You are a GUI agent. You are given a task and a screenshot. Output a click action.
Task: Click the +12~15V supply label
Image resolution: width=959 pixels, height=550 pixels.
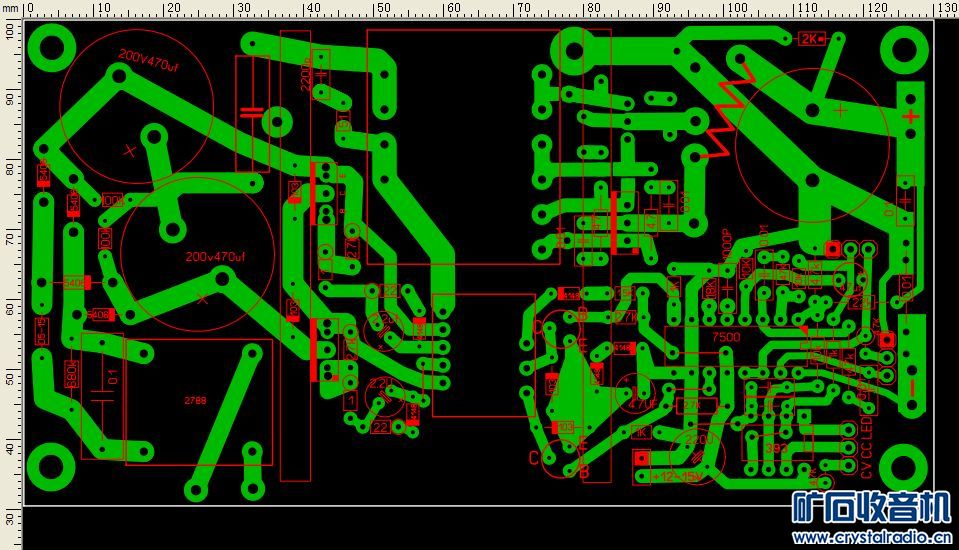678,477
